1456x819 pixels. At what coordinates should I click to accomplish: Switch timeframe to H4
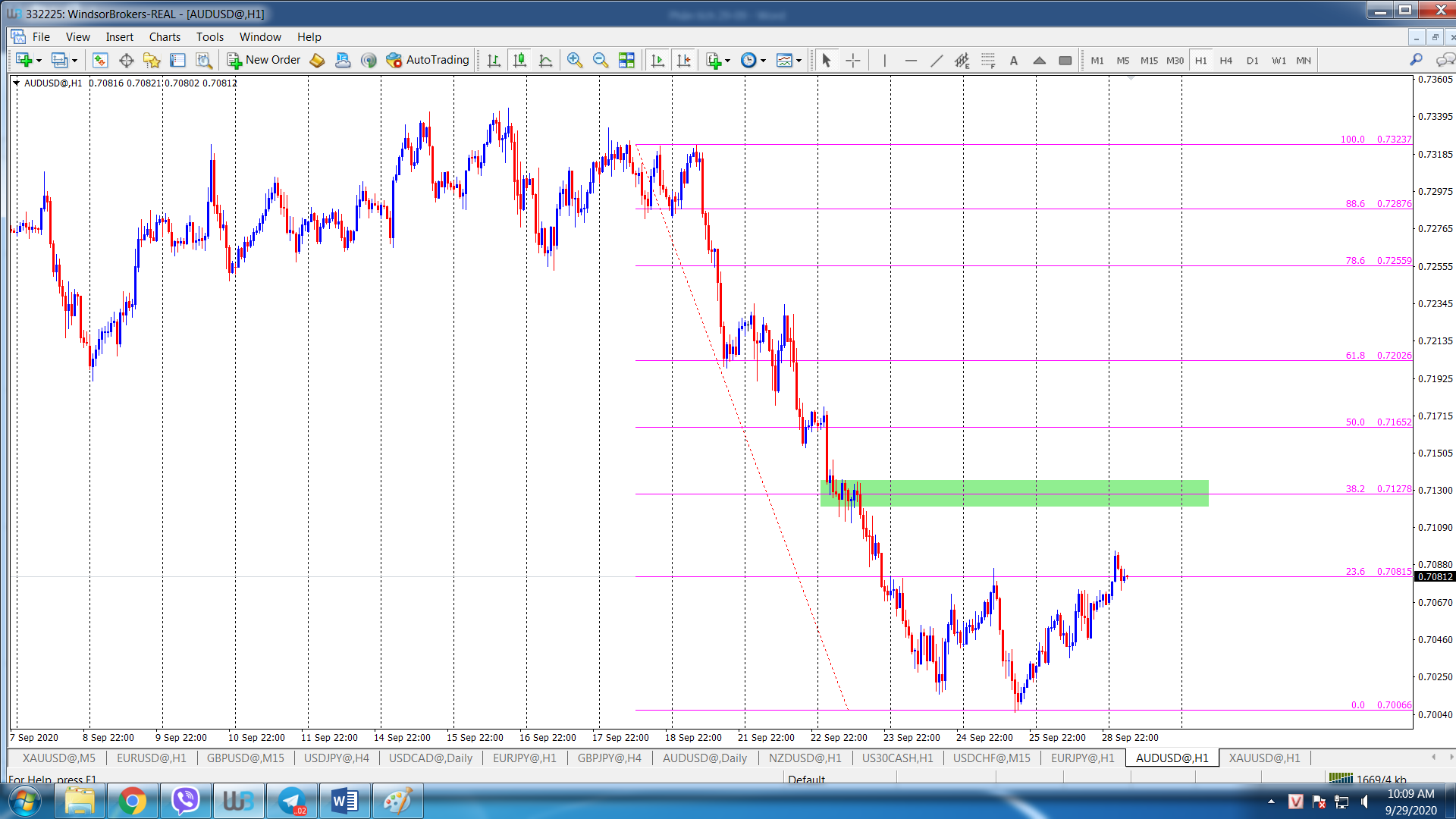[1226, 61]
